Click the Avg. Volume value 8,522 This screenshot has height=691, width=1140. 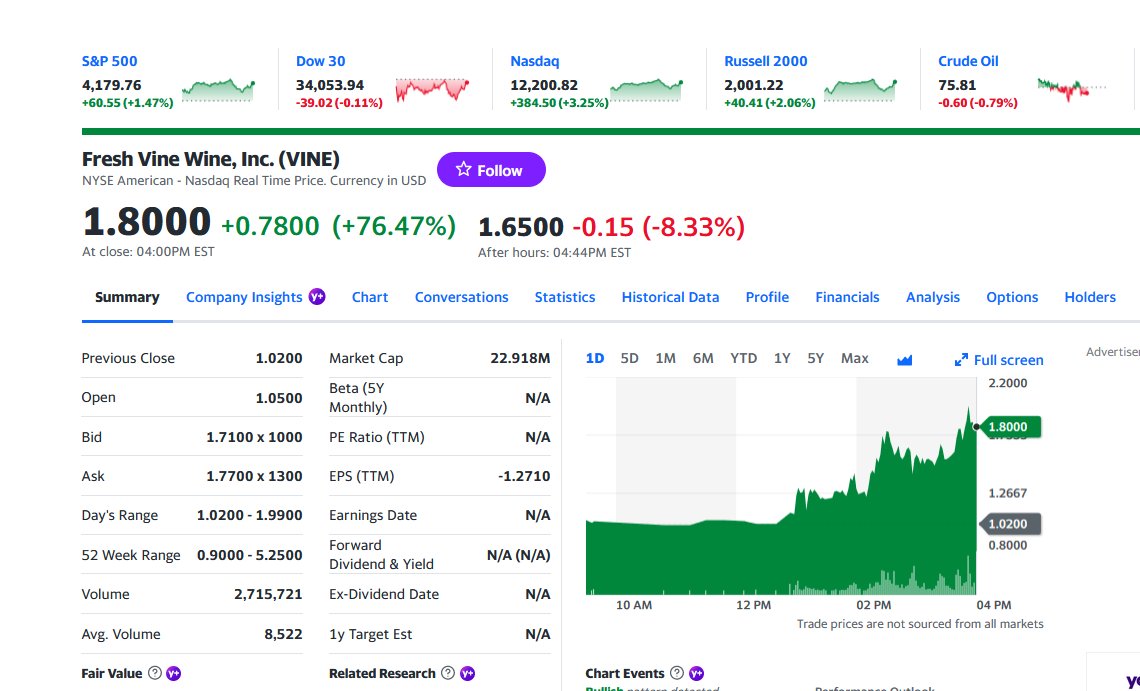pyautogui.click(x=284, y=634)
